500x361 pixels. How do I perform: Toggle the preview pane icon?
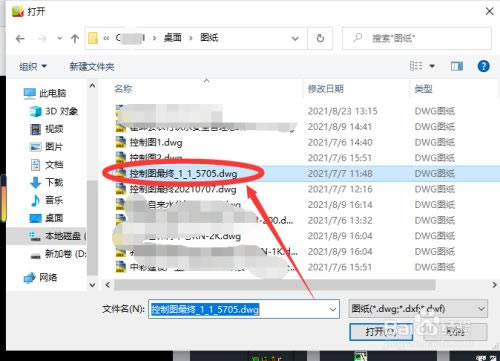point(457,66)
